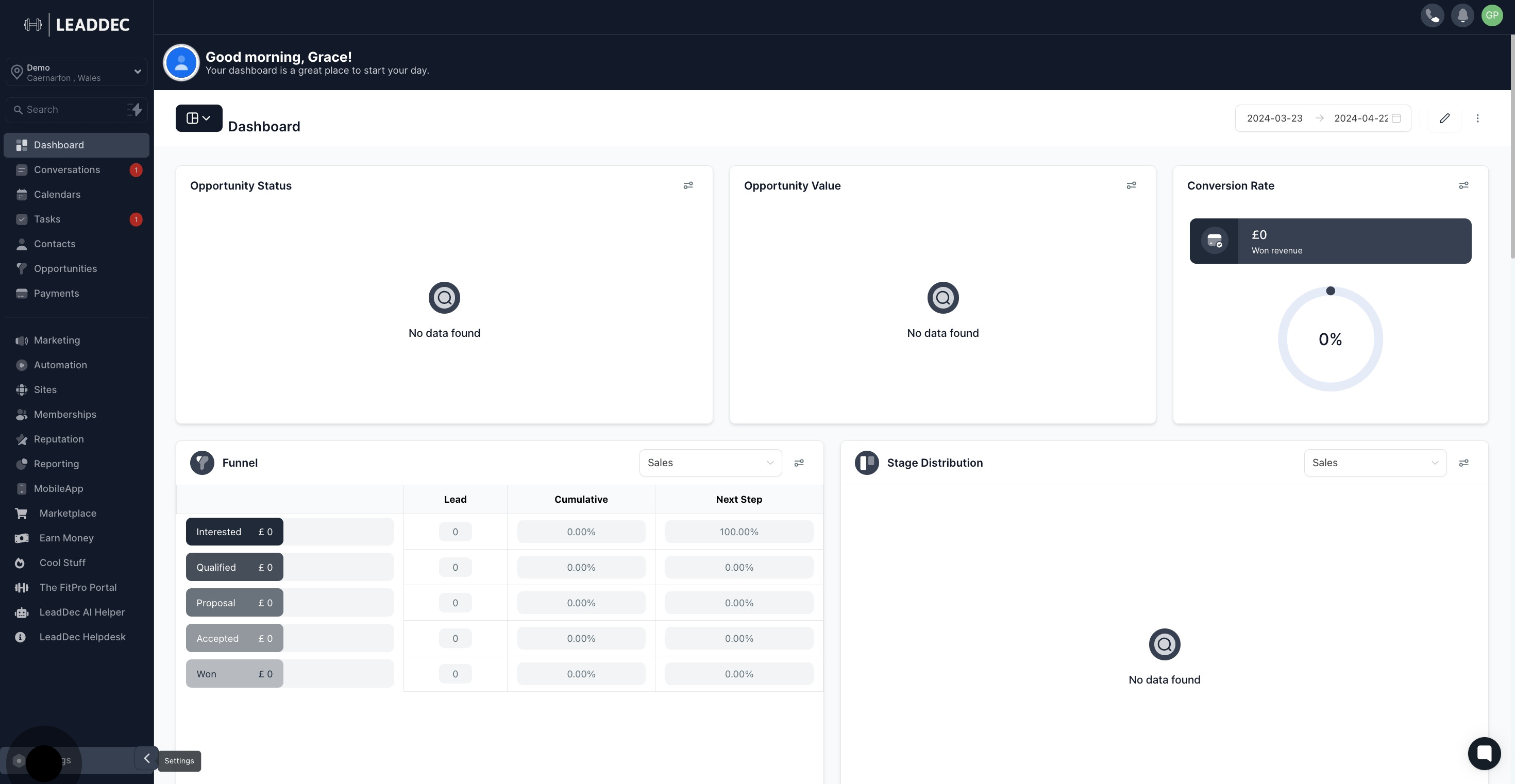Viewport: 1515px width, 784px height.
Task: Click the date range calendar icon
Action: point(1396,118)
